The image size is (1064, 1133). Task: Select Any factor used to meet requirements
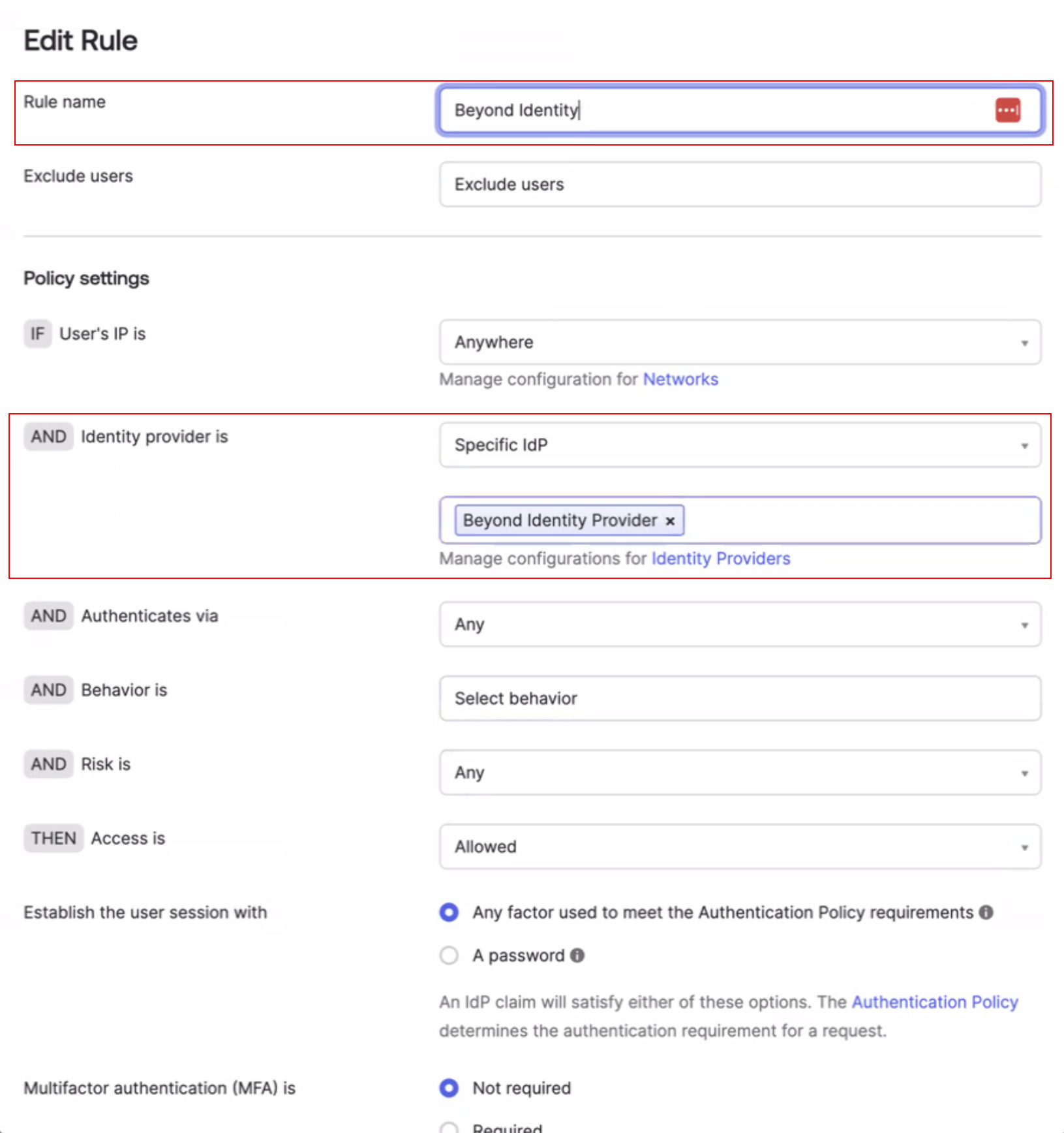tap(449, 912)
